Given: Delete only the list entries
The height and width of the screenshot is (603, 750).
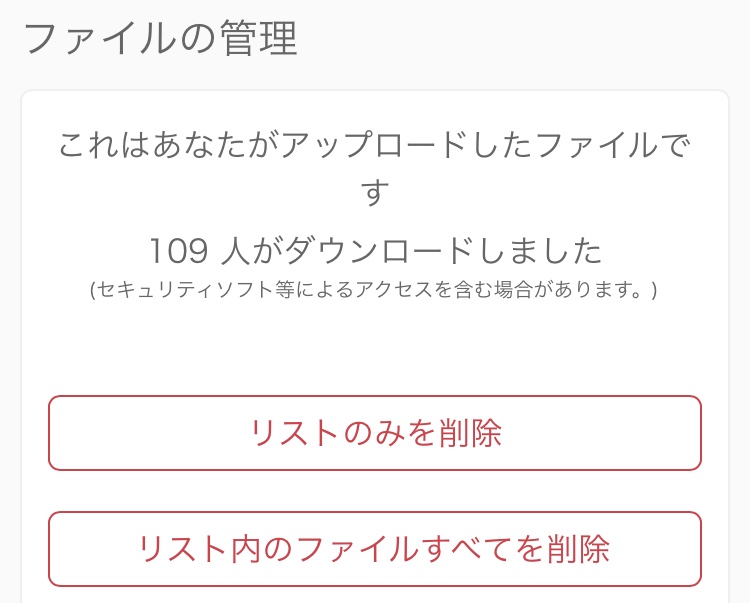Looking at the screenshot, I should click(375, 433).
